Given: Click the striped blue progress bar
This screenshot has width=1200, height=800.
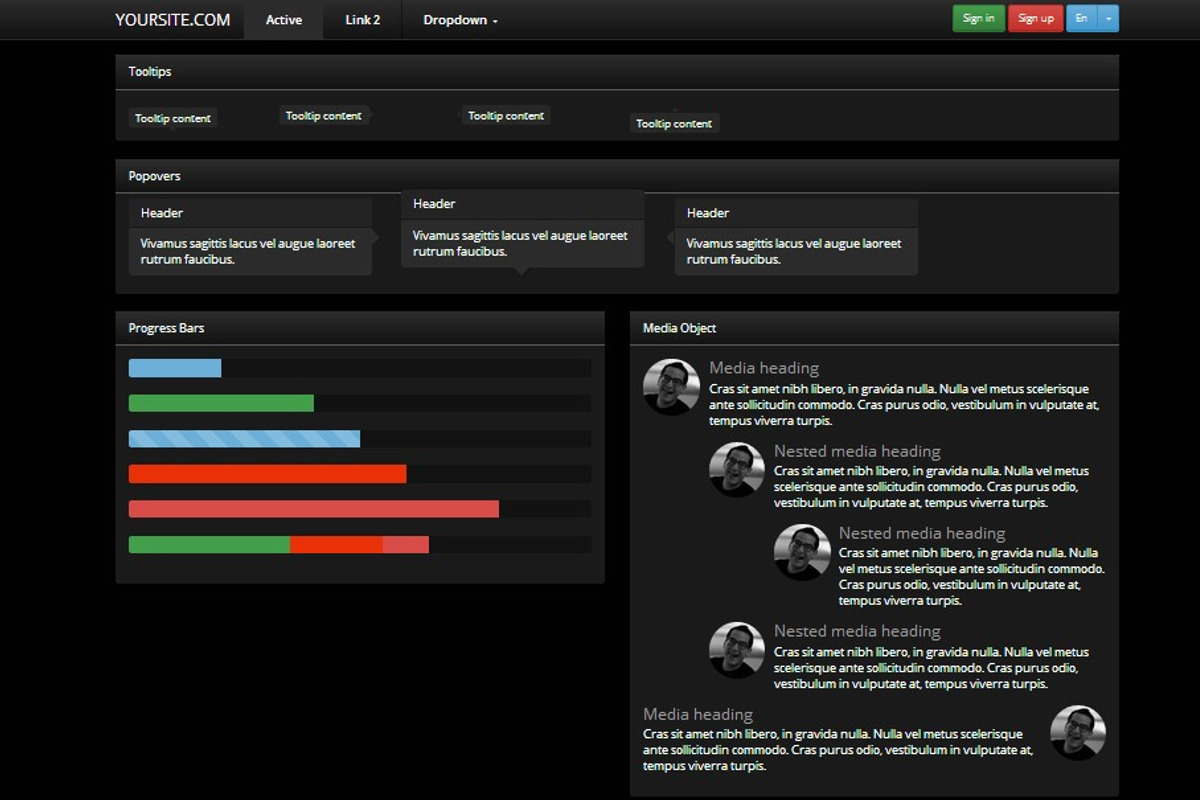Looking at the screenshot, I should coord(244,438).
